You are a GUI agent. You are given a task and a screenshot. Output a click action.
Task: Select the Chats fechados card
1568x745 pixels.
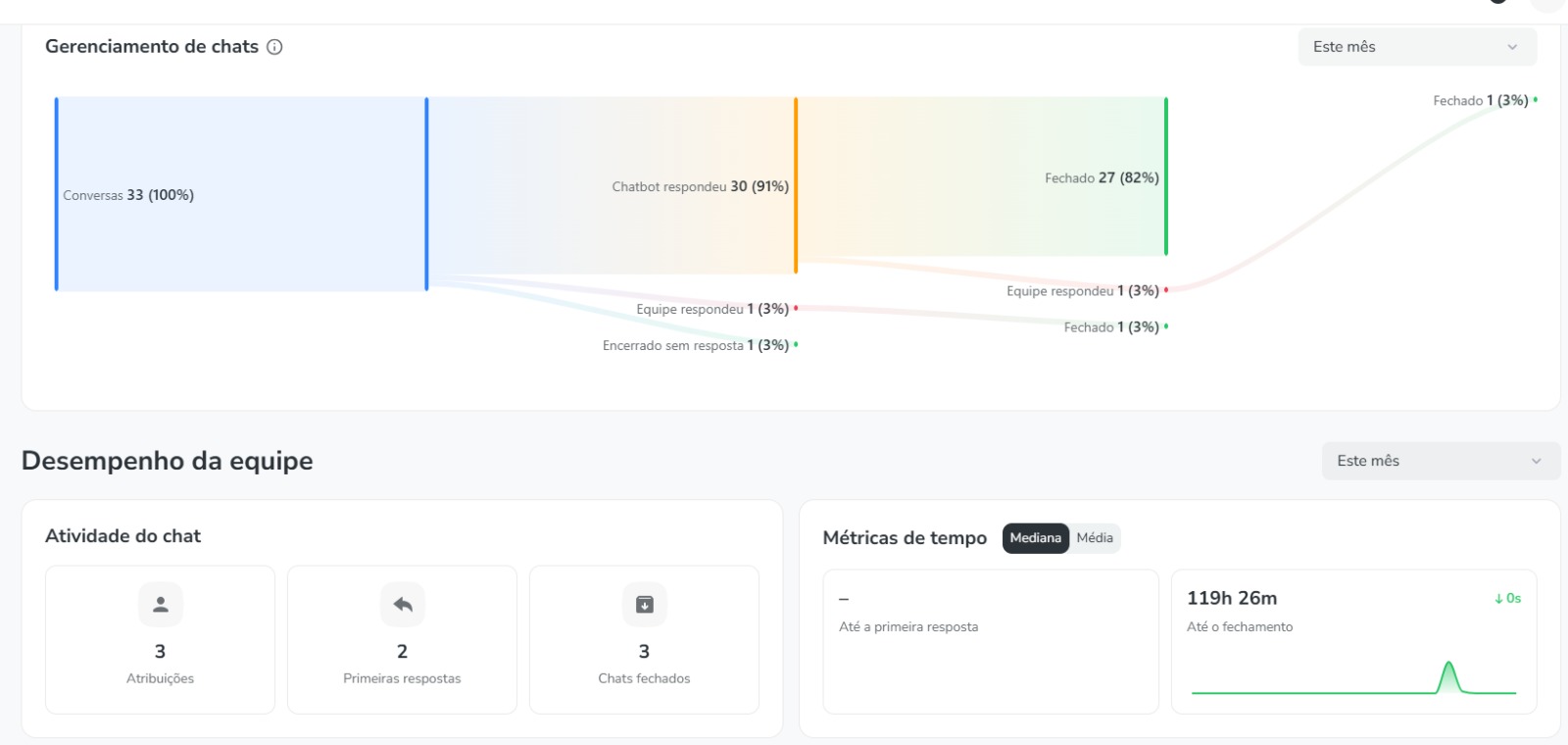[x=644, y=639]
